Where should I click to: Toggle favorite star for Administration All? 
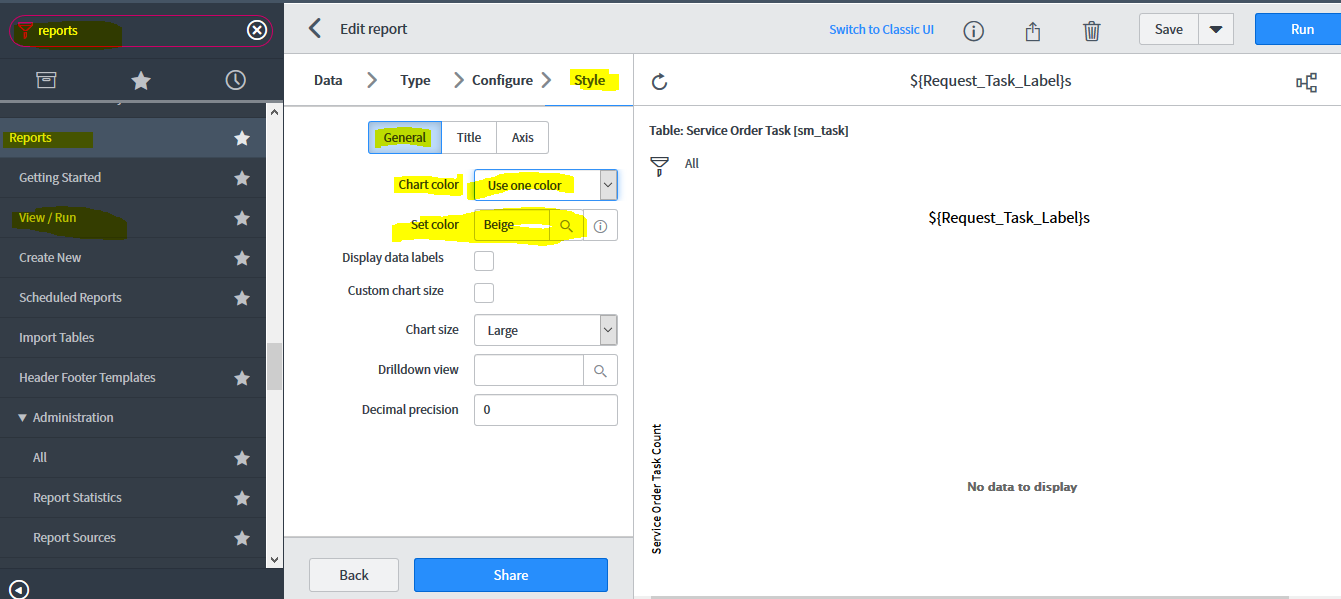coord(242,458)
